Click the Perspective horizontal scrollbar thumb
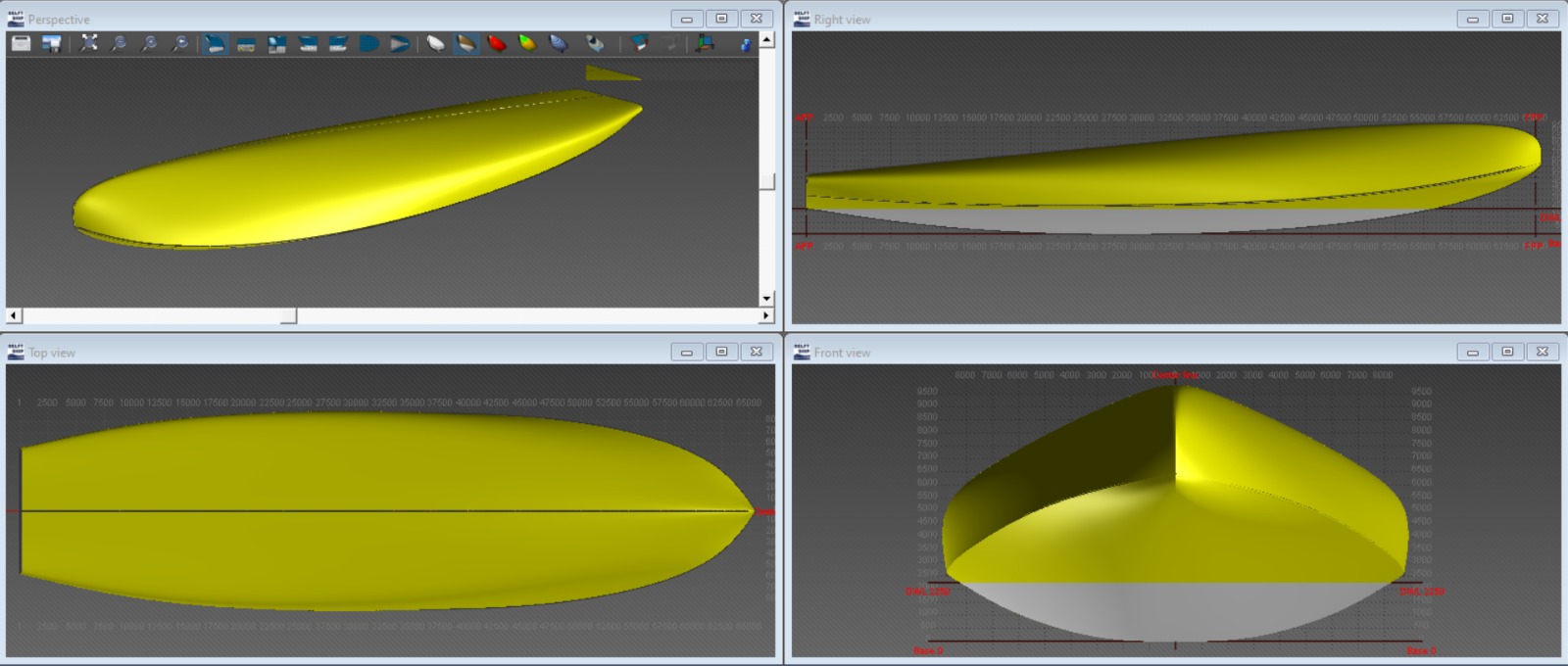The height and width of the screenshot is (666, 1568). click(288, 315)
